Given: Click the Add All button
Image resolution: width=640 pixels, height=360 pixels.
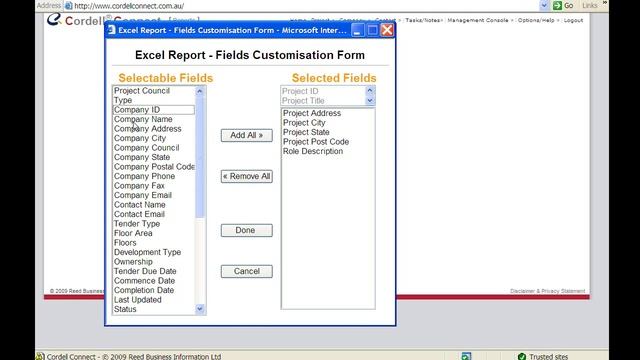Looking at the screenshot, I should 247,136.
